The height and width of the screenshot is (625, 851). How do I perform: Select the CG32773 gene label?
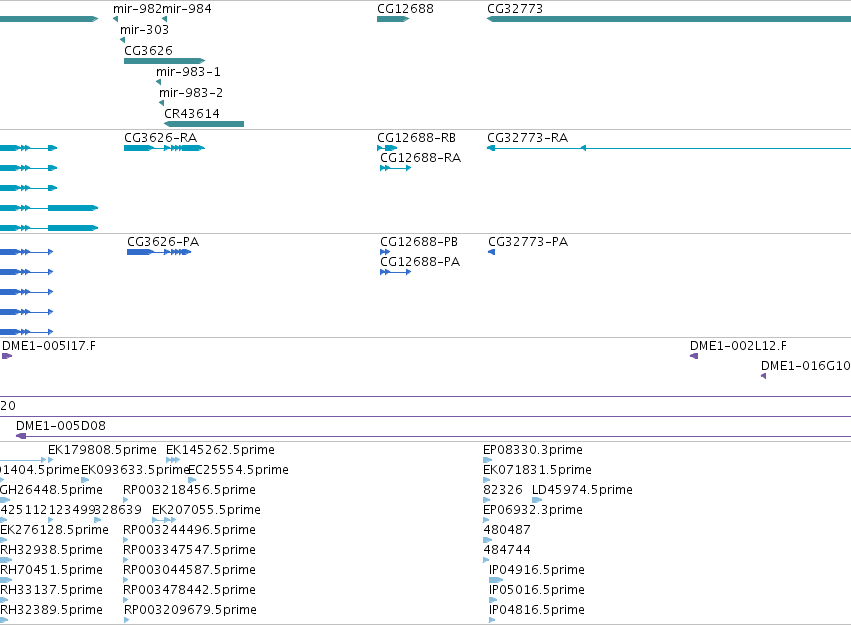coord(515,9)
